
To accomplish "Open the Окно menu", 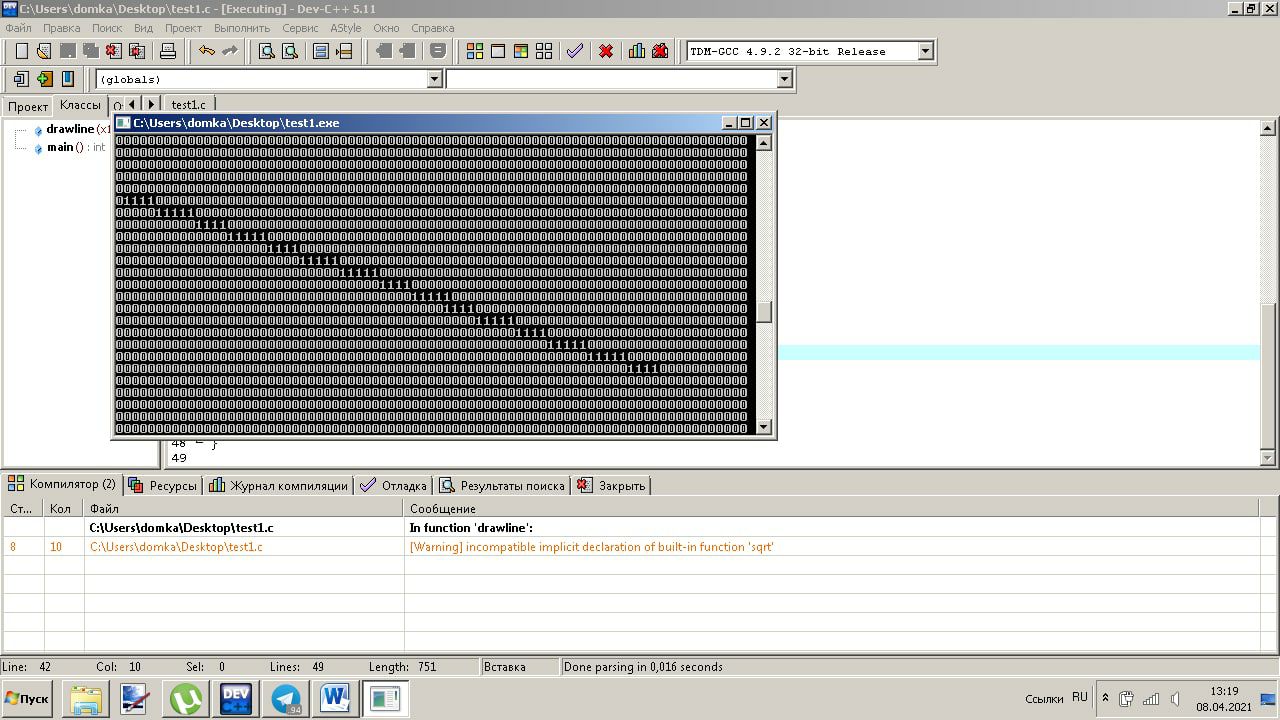I will (386, 28).
